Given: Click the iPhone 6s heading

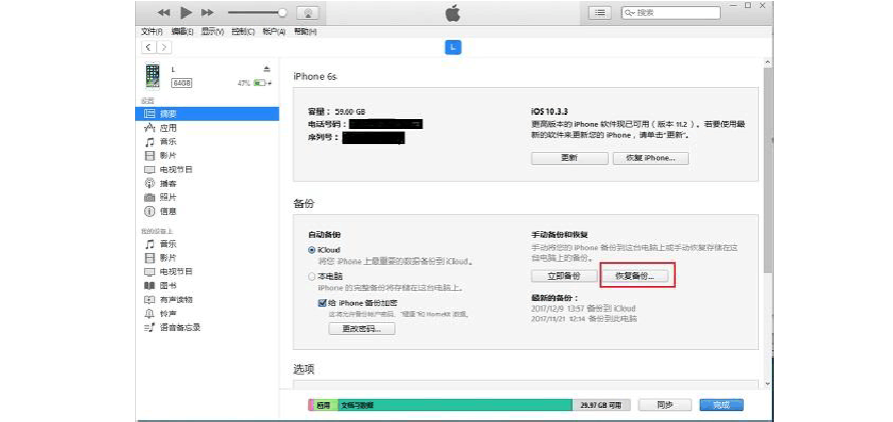Looking at the screenshot, I should pyautogui.click(x=315, y=76).
